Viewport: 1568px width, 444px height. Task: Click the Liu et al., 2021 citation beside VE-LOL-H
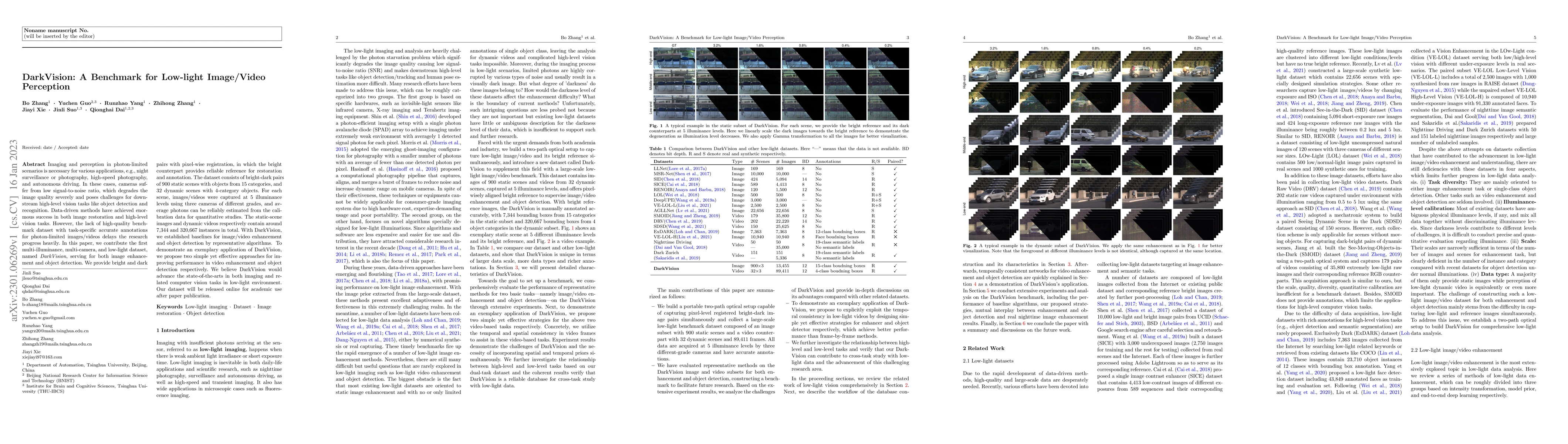695,237
